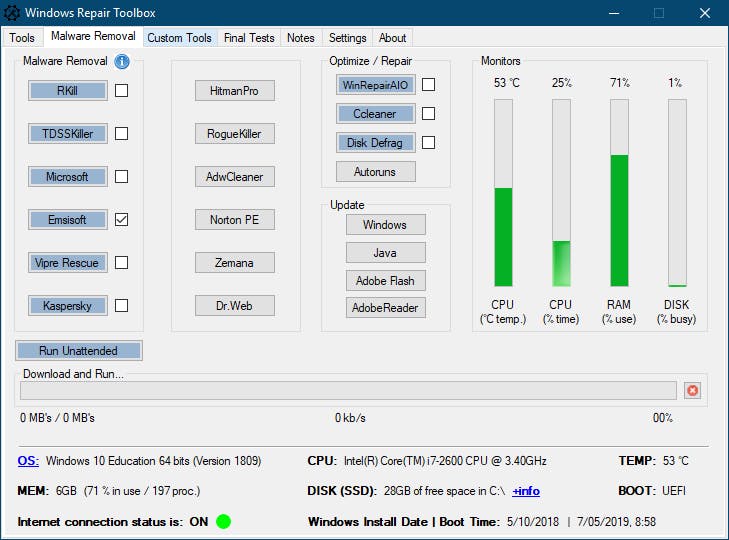The height and width of the screenshot is (540, 729).
Task: Click the red cancel download icon
Action: 692,391
